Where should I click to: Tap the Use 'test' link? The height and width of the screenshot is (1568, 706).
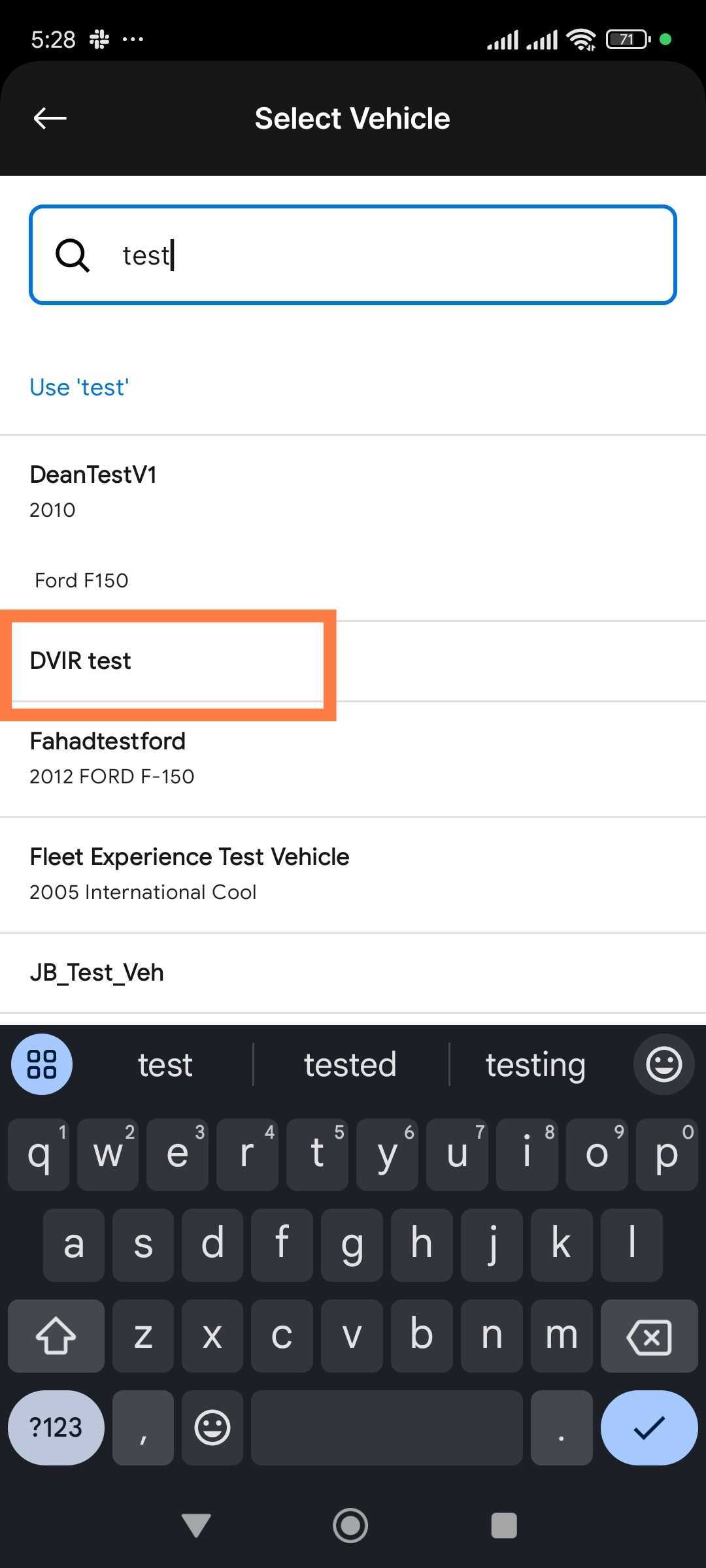click(79, 387)
